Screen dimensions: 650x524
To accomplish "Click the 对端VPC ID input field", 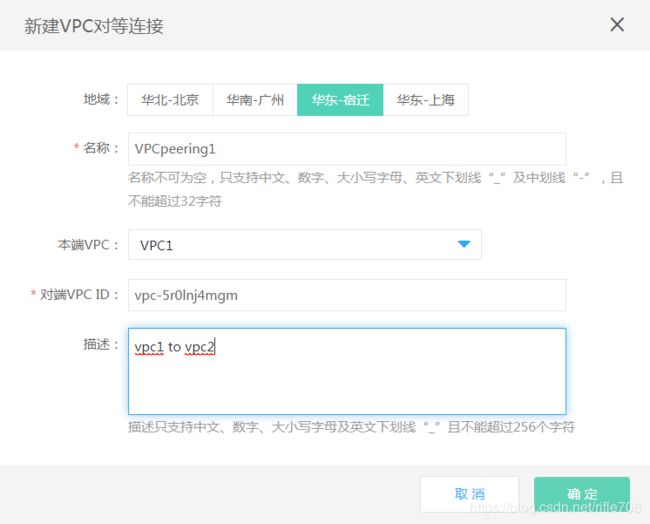I will pos(347,295).
